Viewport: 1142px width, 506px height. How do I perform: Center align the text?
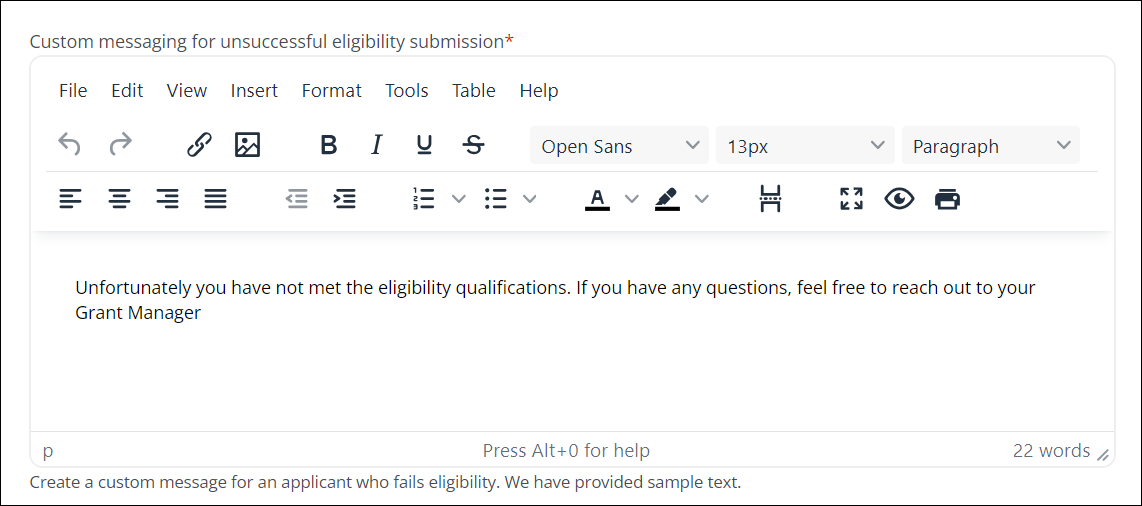pos(119,198)
